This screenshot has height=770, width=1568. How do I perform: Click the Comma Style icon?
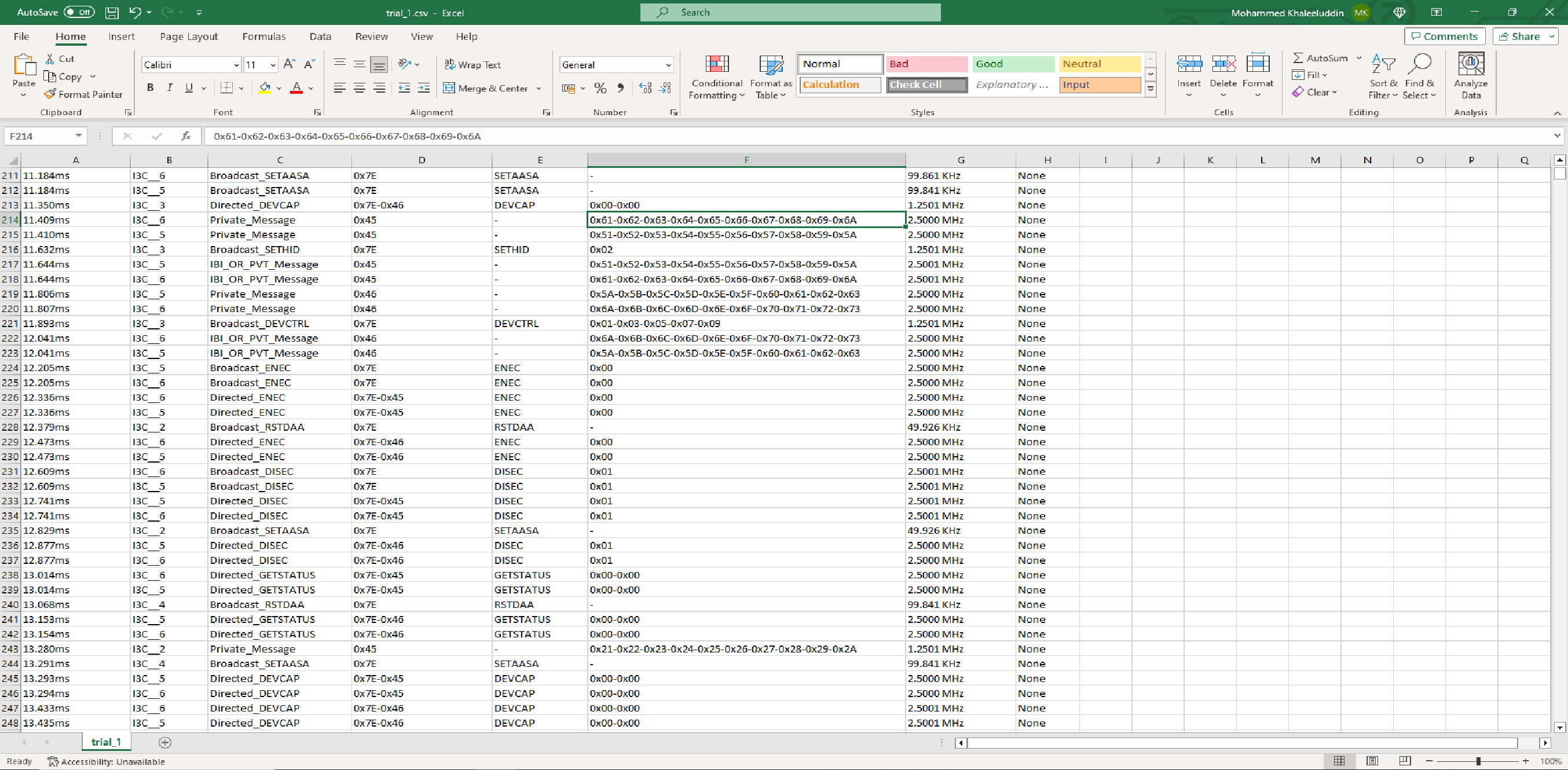coord(620,88)
